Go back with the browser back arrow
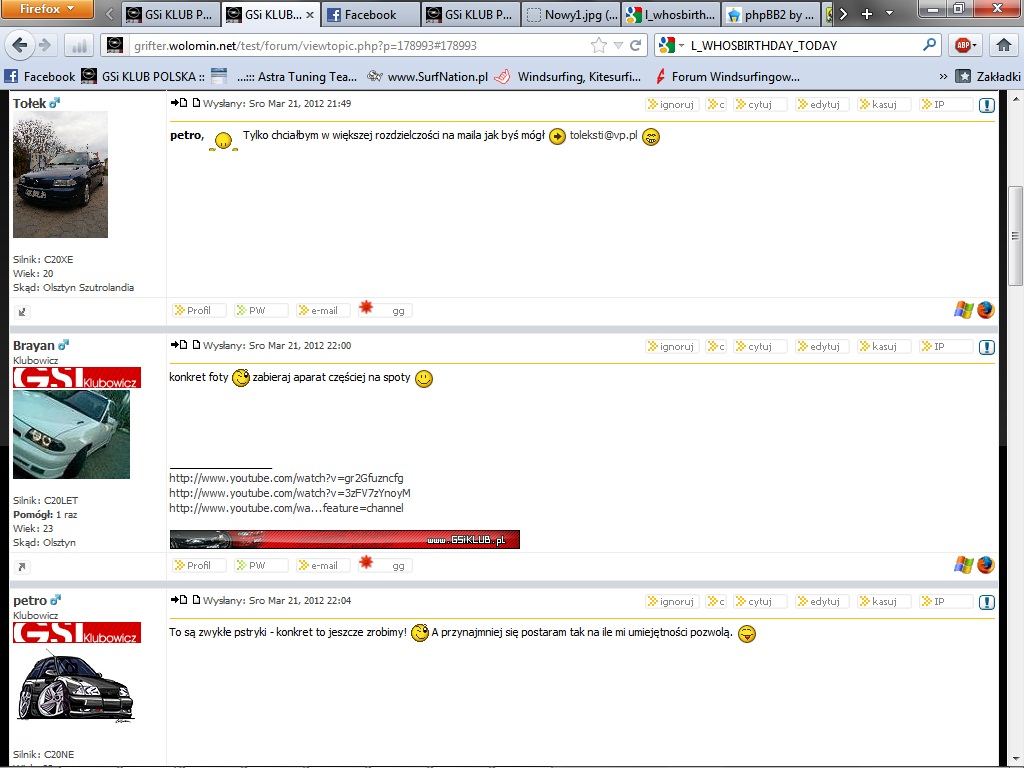 click(x=20, y=45)
